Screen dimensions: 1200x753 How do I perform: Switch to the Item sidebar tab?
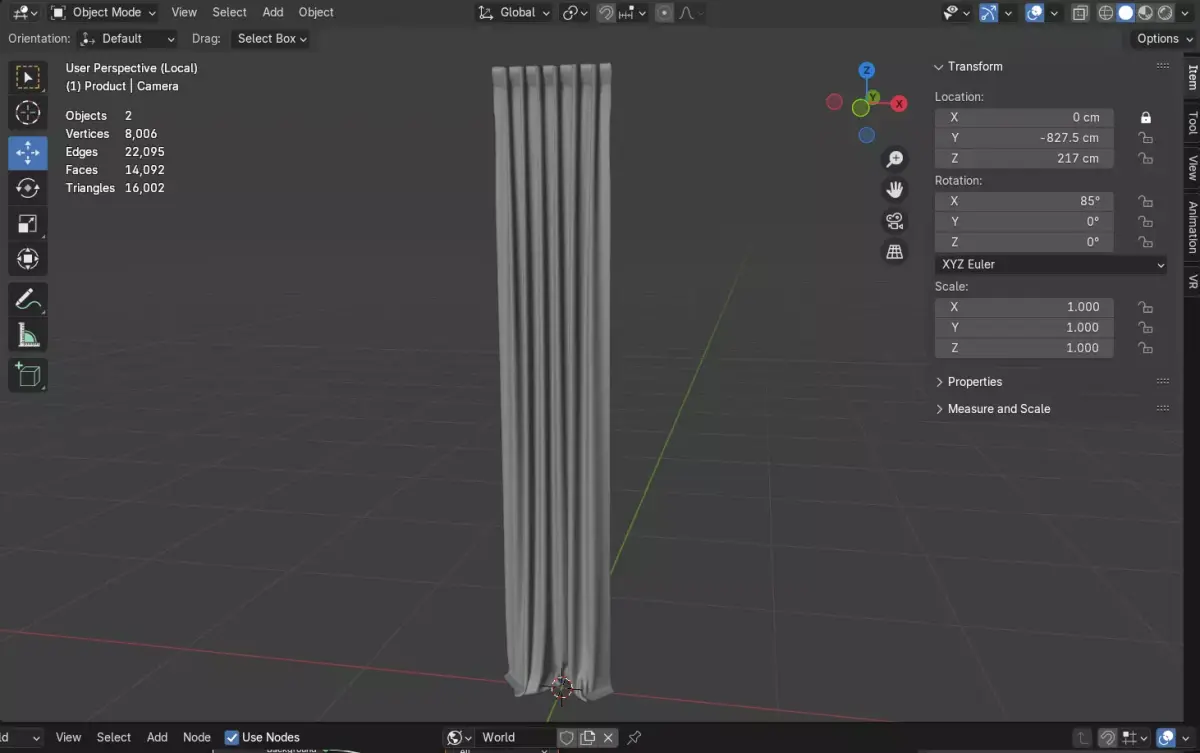[1192, 77]
